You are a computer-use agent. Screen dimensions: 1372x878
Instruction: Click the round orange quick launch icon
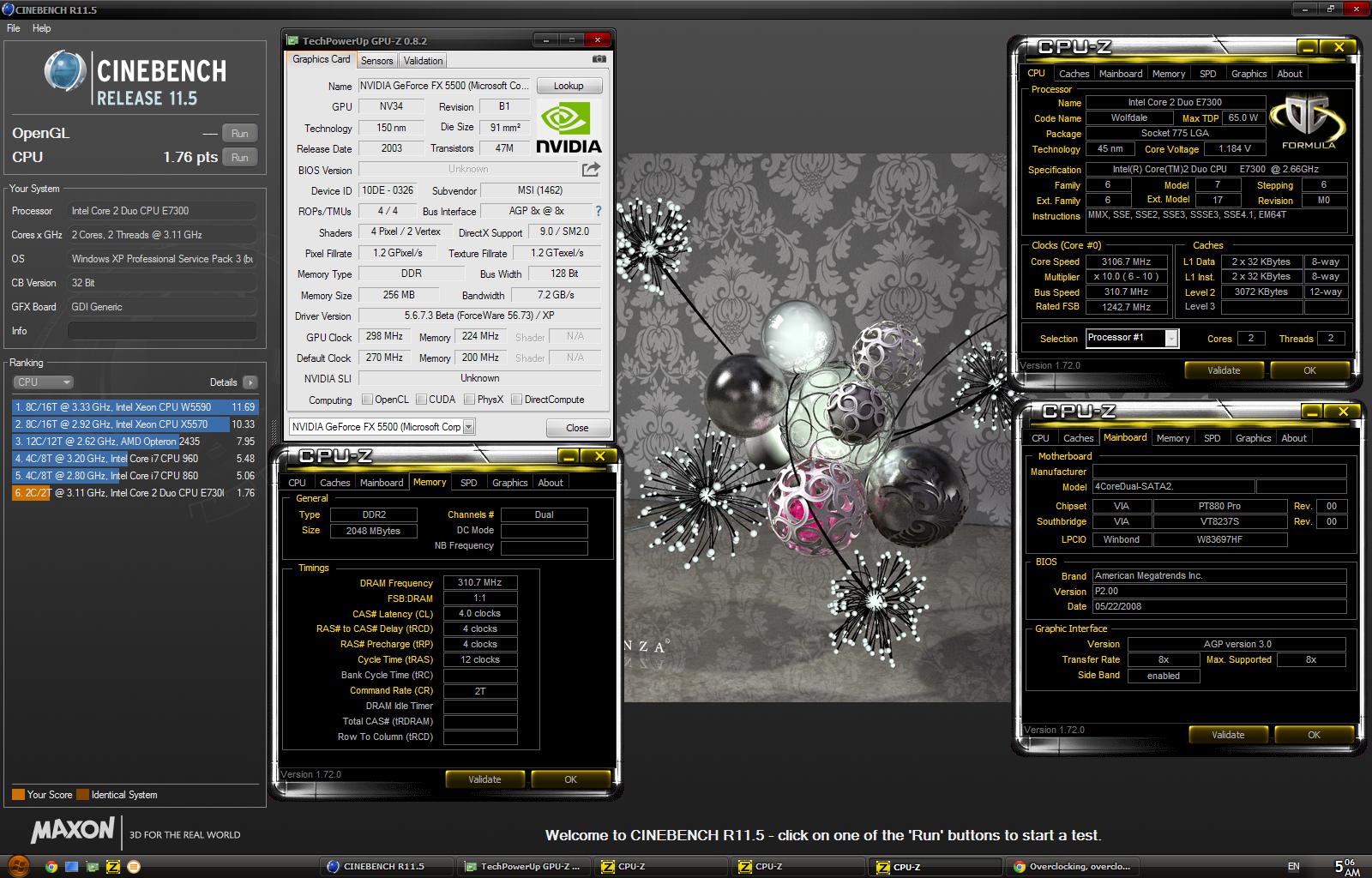tap(134, 867)
